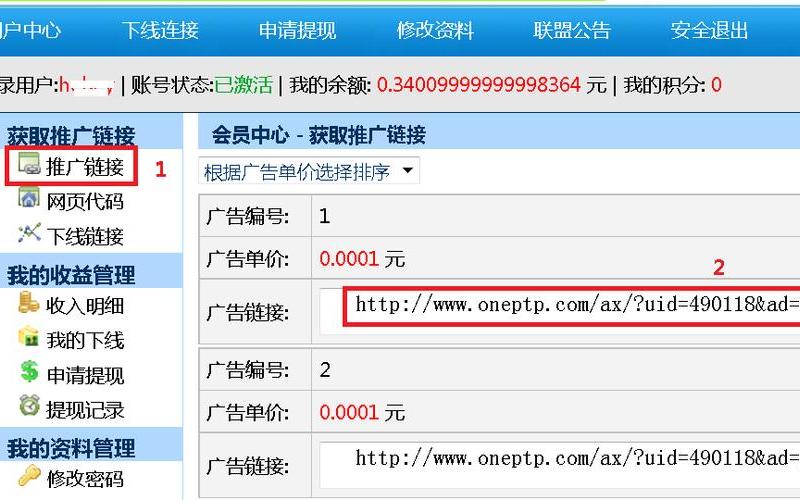This screenshot has height=500, width=800.
Task: Click 广告单价 0.0001 元 of ad 1
Action: pyautogui.click(x=362, y=259)
